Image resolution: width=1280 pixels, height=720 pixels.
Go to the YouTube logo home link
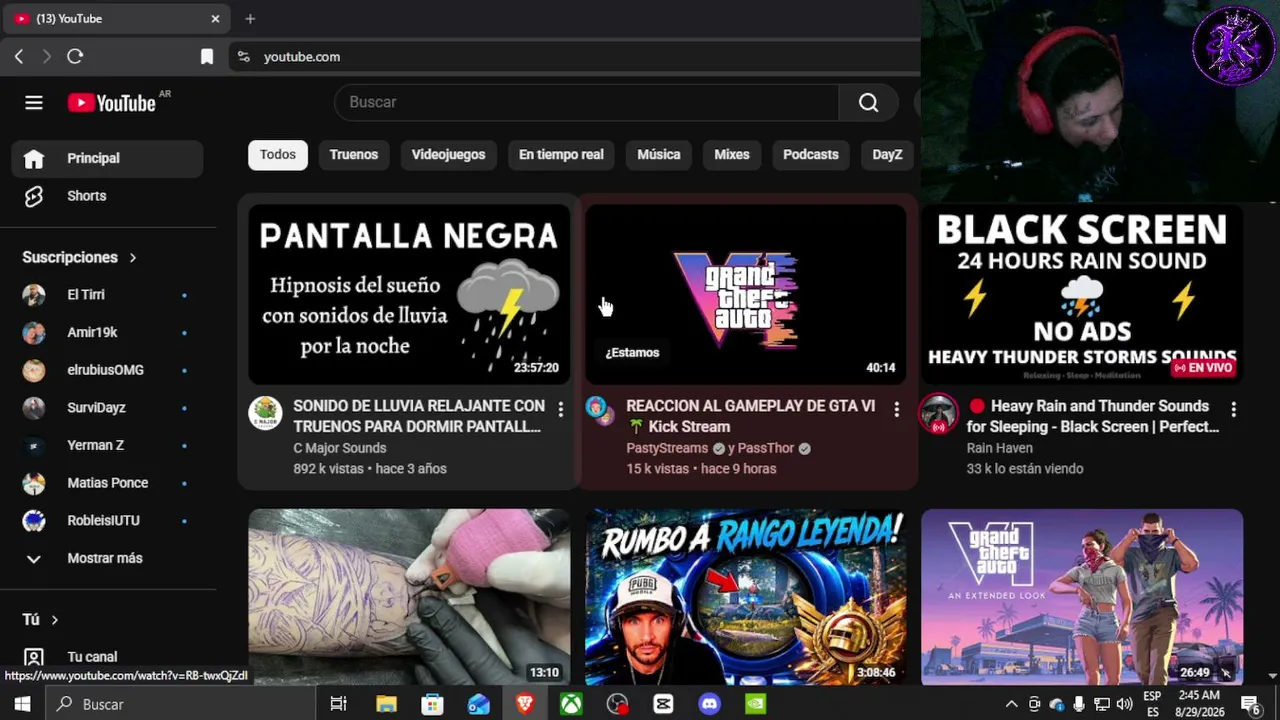click(112, 103)
